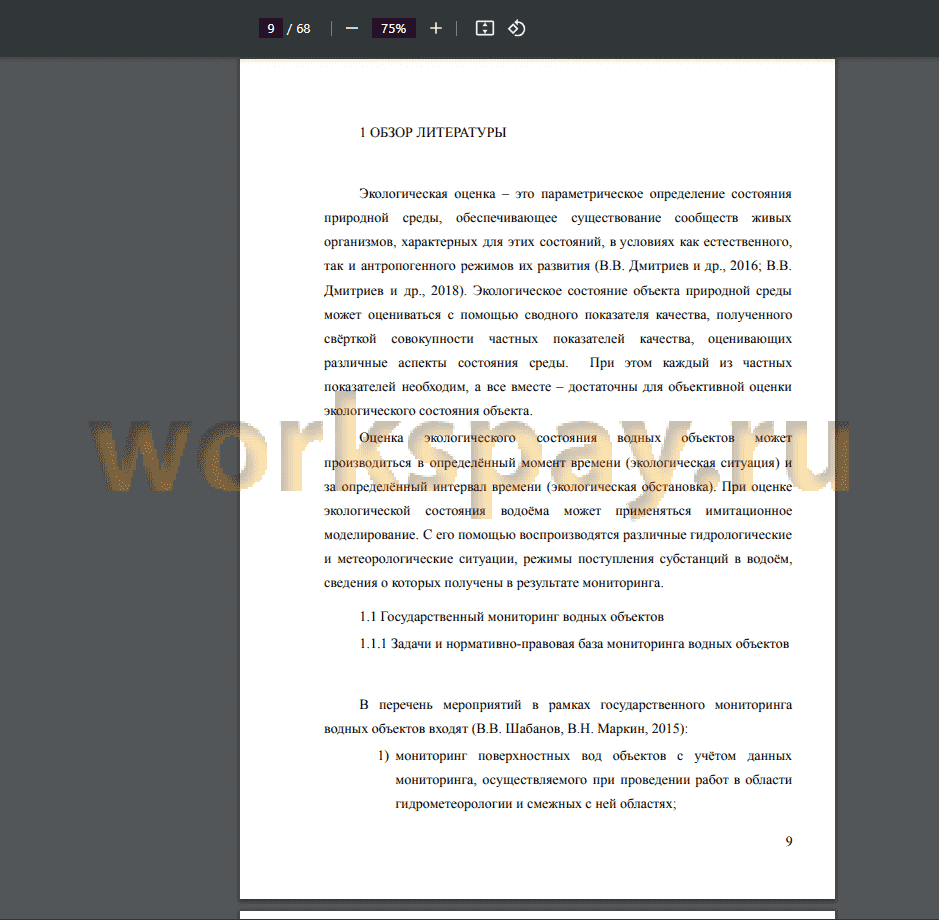The height and width of the screenshot is (920, 939).
Task: Rotate the document counterclockwise
Action: (517, 28)
